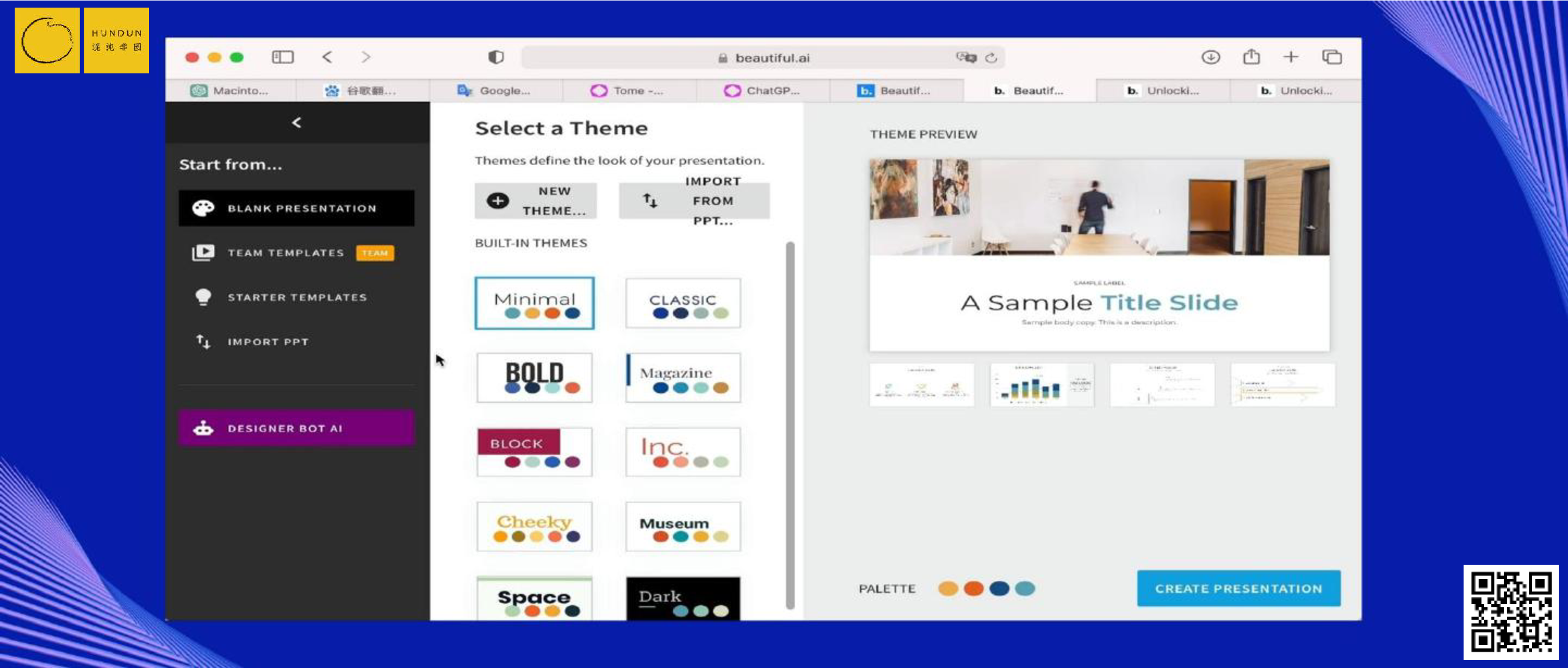Switch to the Macinto... tab
This screenshot has width=1568, height=668.
point(230,91)
